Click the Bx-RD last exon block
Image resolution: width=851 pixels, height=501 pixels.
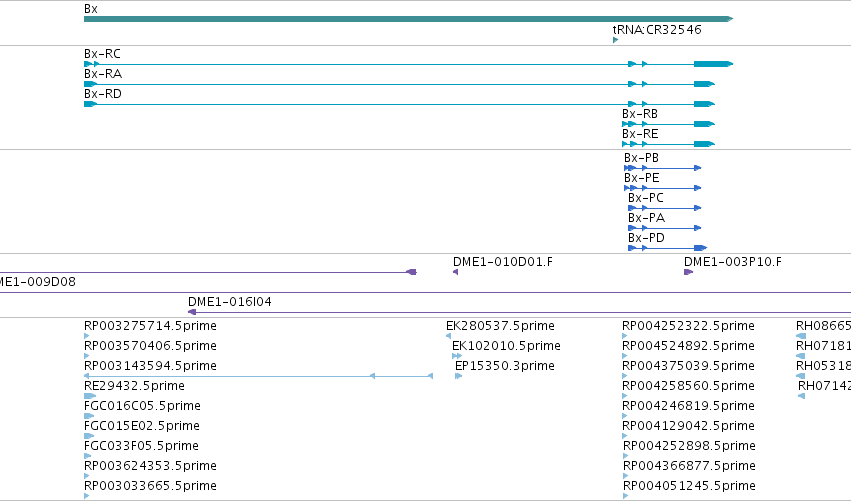coord(704,104)
